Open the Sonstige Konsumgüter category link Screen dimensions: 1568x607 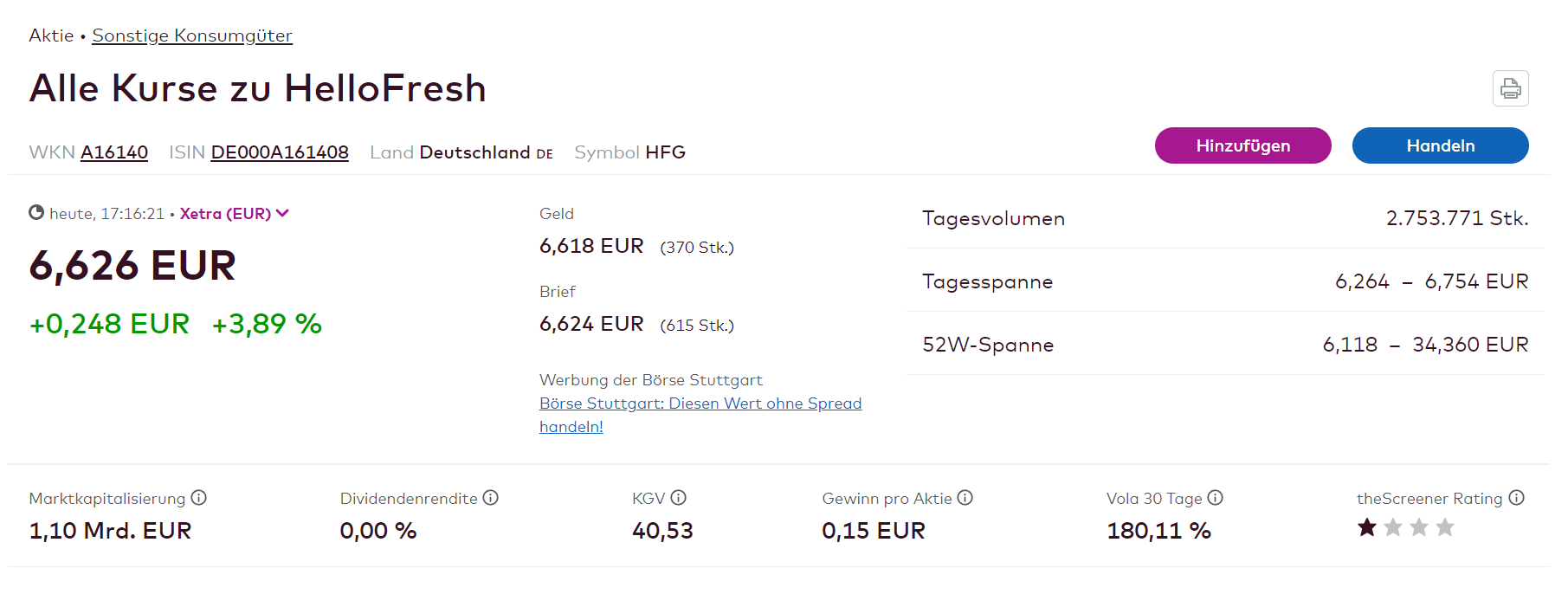[x=191, y=36]
